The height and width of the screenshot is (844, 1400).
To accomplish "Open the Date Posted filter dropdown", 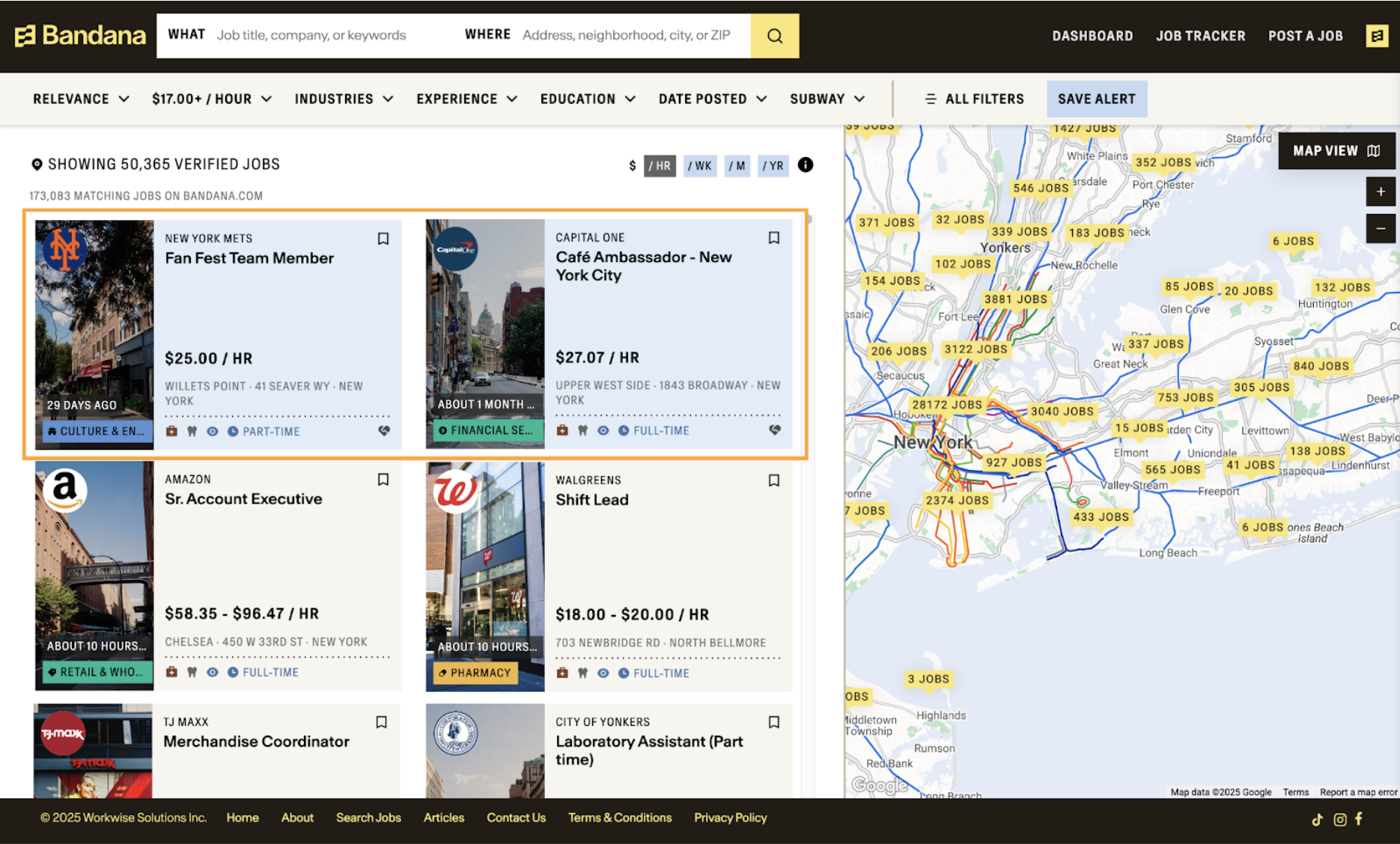I will coord(713,99).
